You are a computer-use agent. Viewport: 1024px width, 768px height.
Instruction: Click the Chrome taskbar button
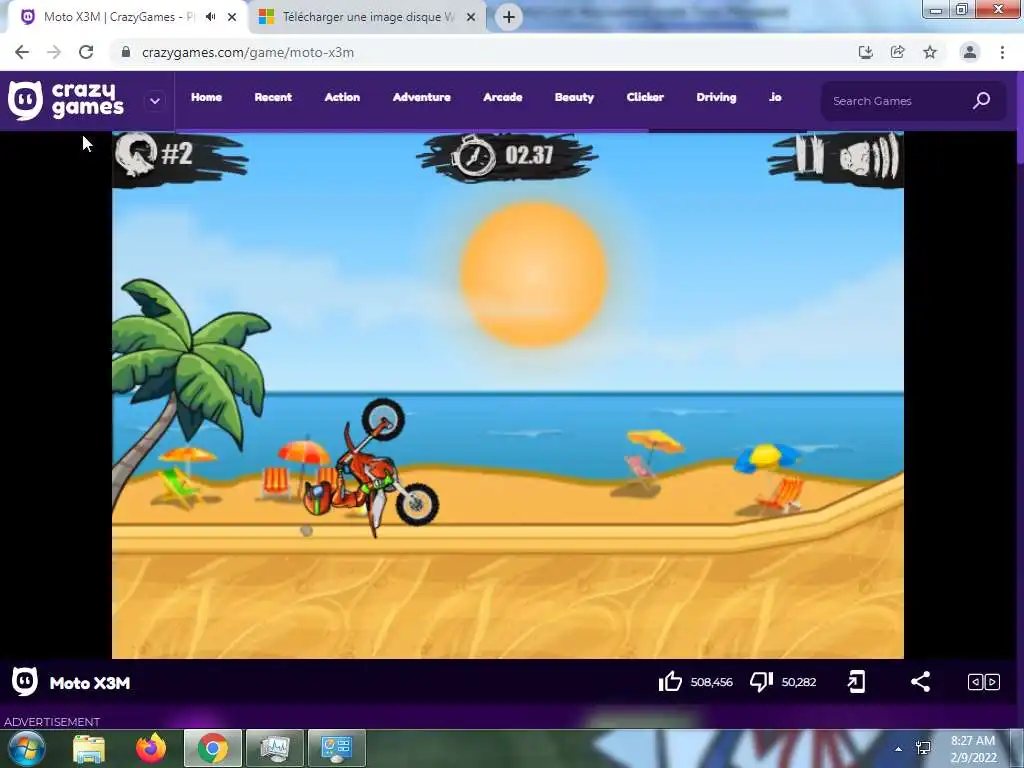(213, 748)
